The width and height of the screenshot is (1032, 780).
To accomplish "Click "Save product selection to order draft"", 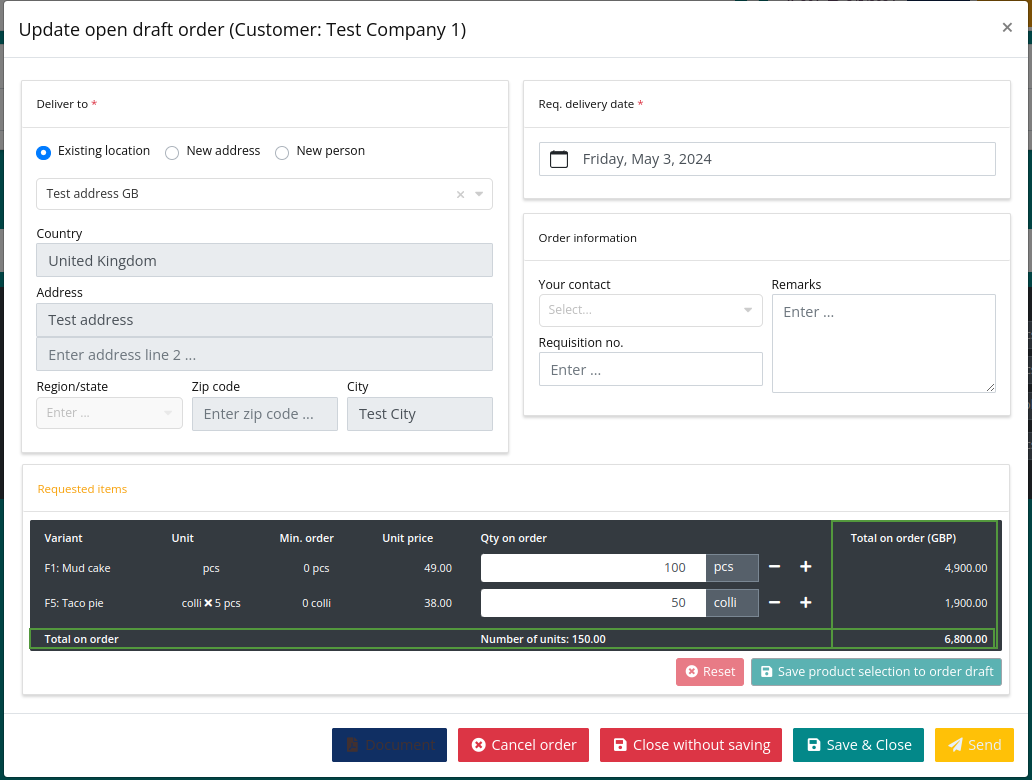I will (876, 671).
